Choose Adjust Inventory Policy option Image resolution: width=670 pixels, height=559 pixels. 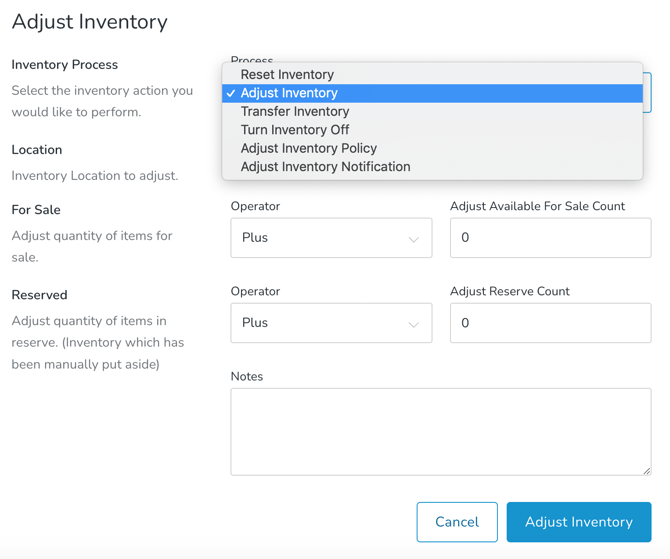pyautogui.click(x=308, y=148)
